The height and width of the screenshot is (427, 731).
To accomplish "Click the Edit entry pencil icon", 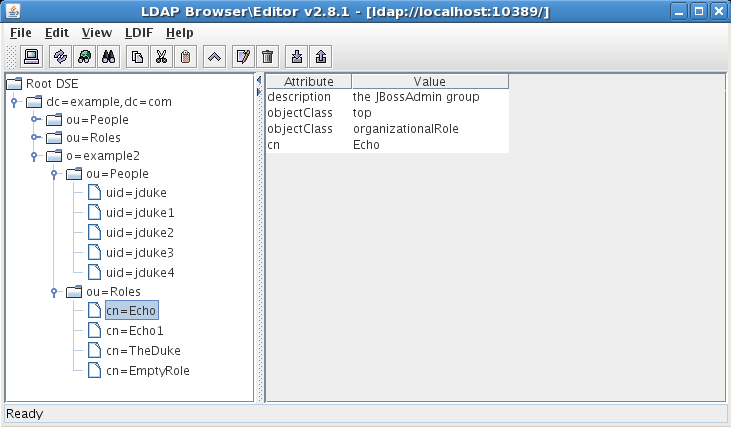I will 243,57.
